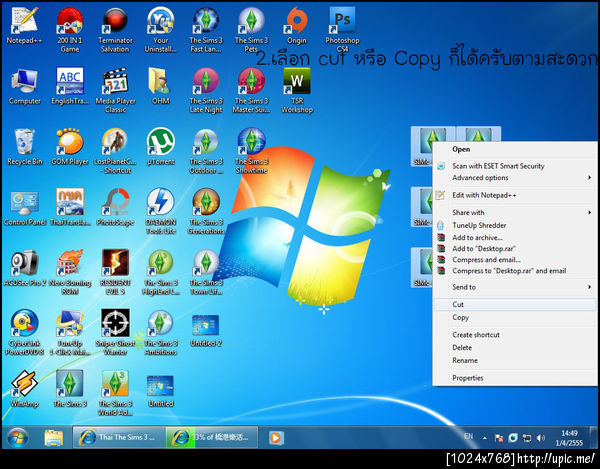This screenshot has height=469, width=600.
Task: Select Compress to "Desktop.rar" and email
Action: point(515,270)
